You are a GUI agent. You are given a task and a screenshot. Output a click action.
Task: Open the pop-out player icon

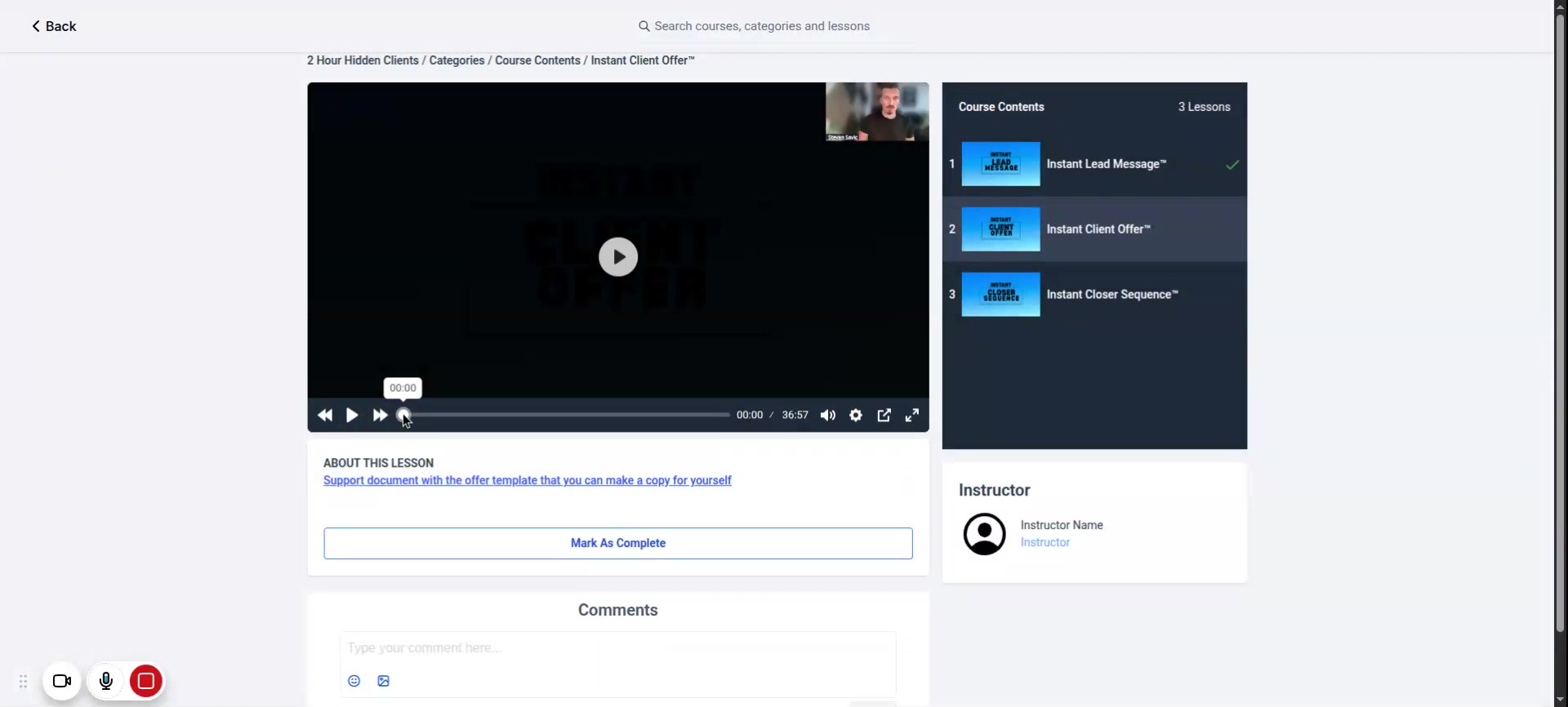[884, 416]
